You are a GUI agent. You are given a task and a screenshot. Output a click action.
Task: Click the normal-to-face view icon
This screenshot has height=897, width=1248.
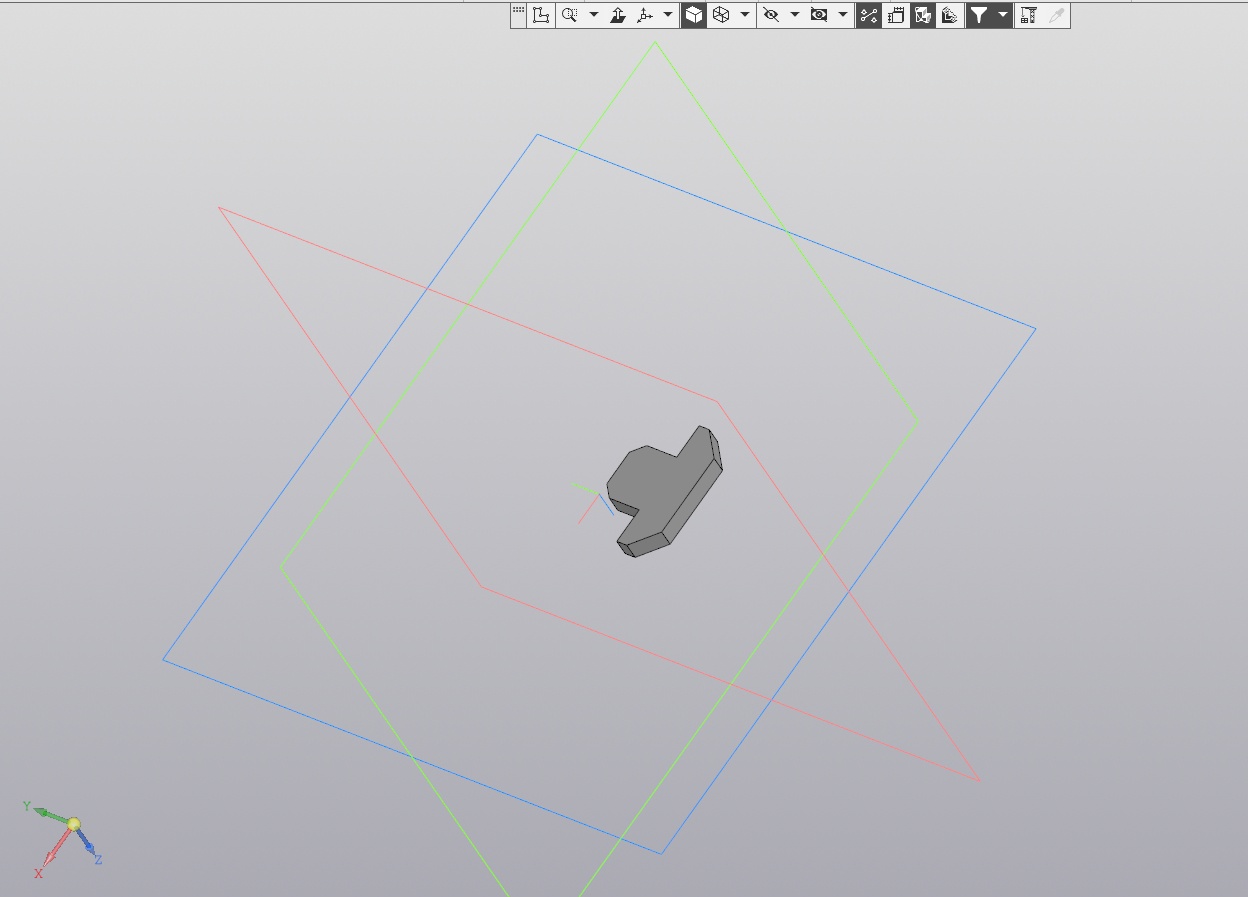tap(618, 15)
